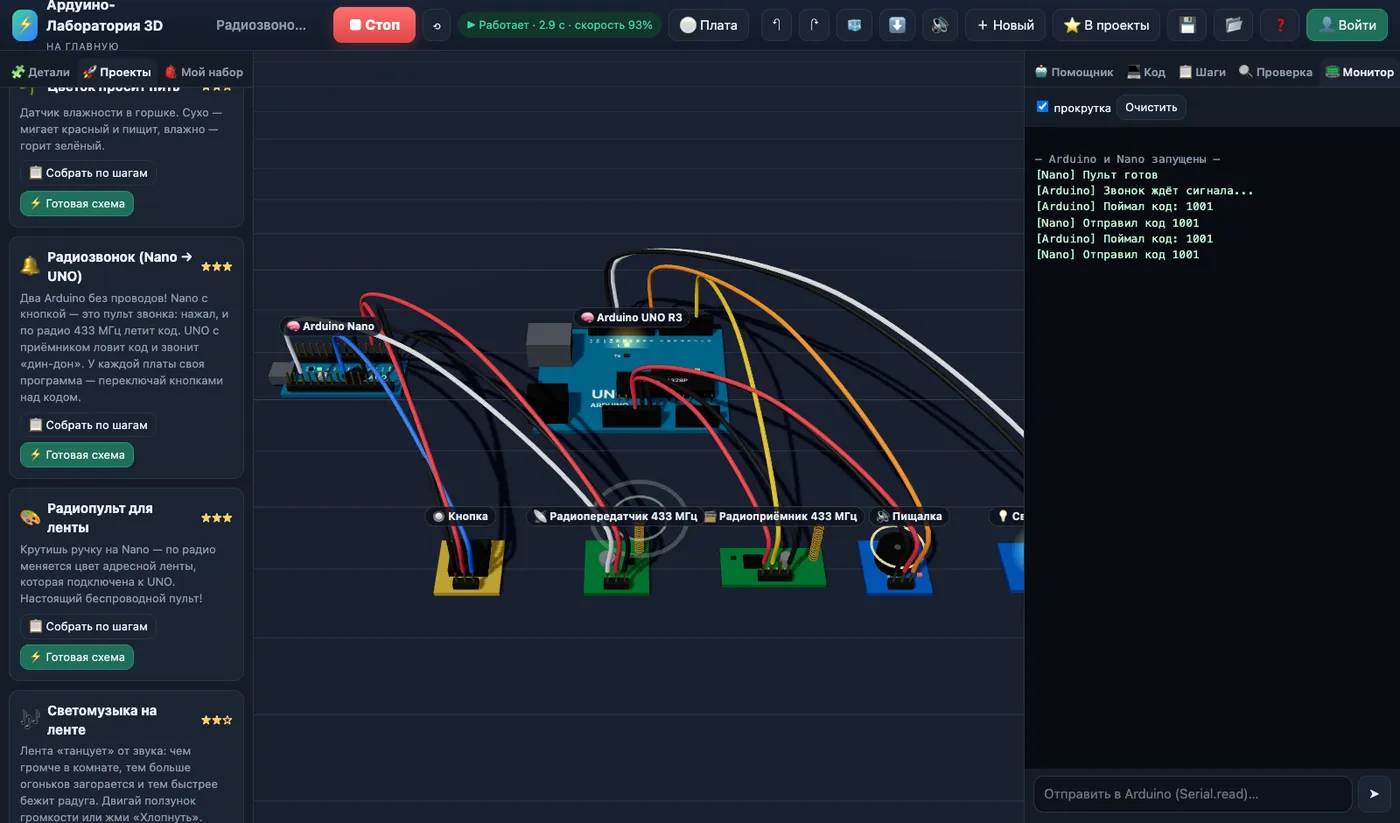Click the В проекты star button
1400x823 pixels.
(1107, 25)
